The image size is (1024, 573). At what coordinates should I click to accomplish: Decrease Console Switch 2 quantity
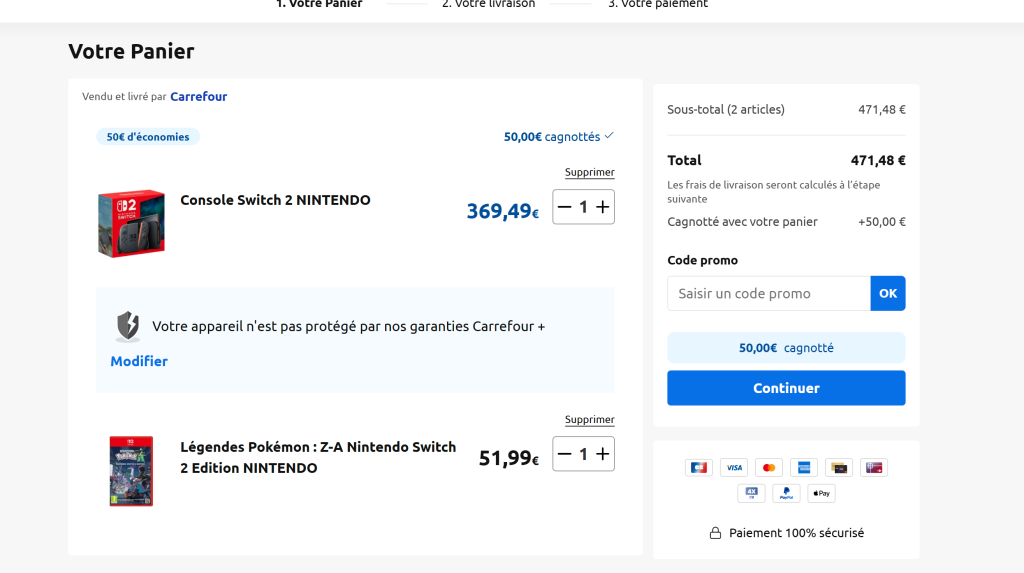565,207
